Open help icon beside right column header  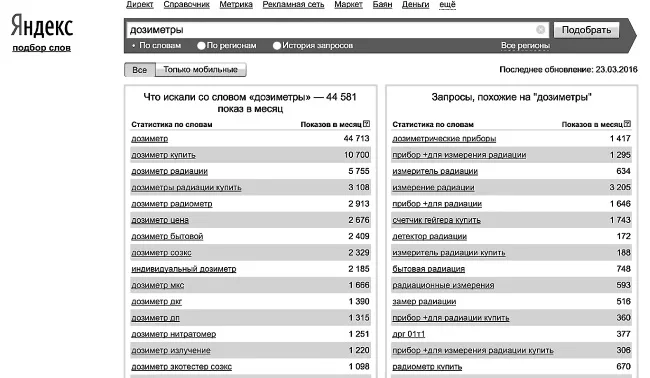point(627,124)
